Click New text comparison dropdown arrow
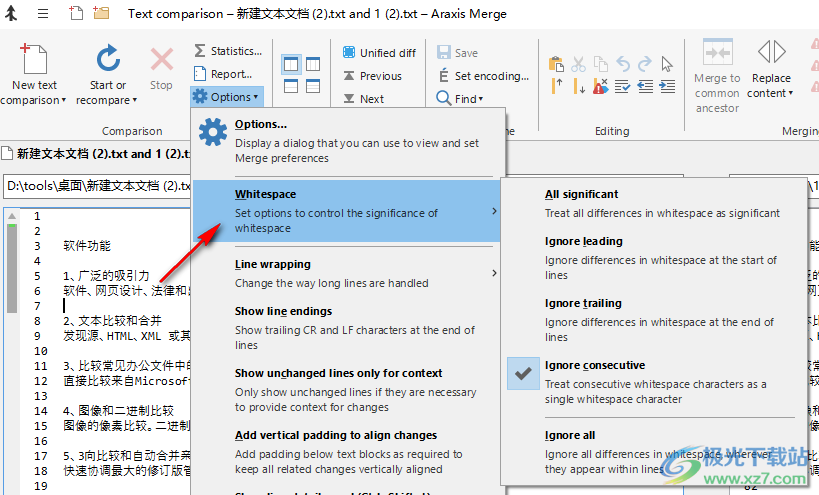 click(x=64, y=100)
